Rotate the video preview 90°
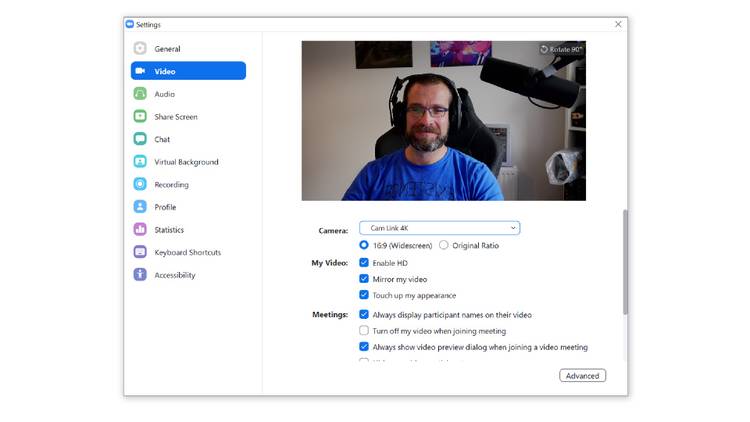 [x=561, y=49]
